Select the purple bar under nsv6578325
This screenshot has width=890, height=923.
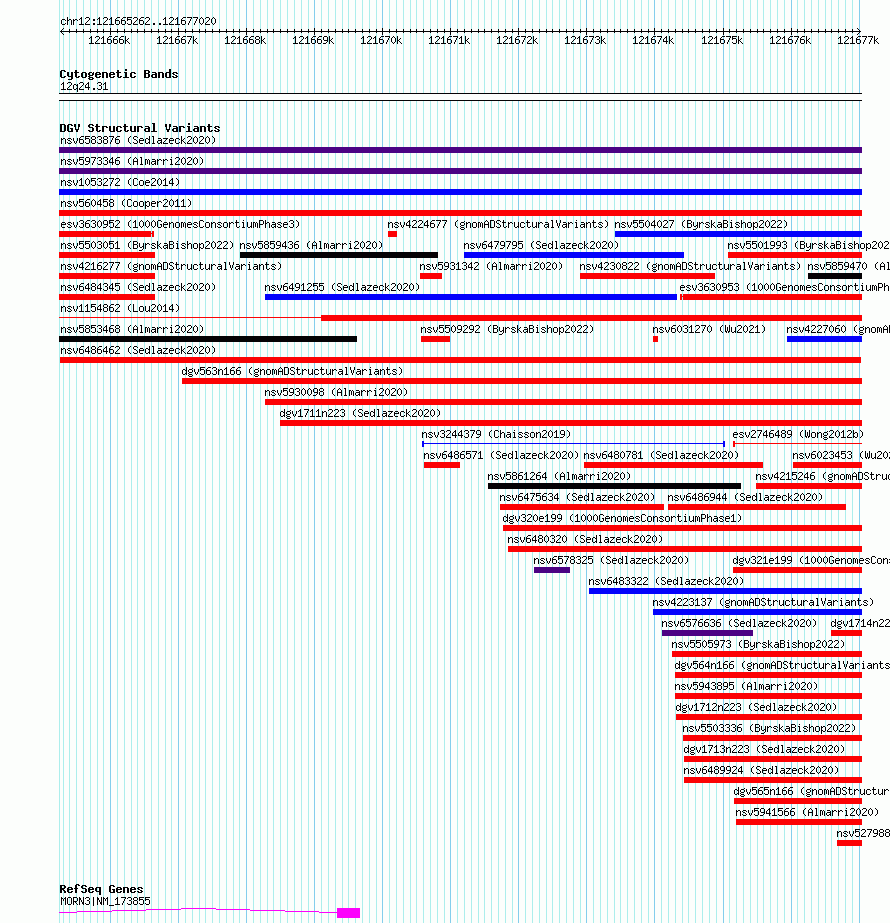[x=552, y=570]
